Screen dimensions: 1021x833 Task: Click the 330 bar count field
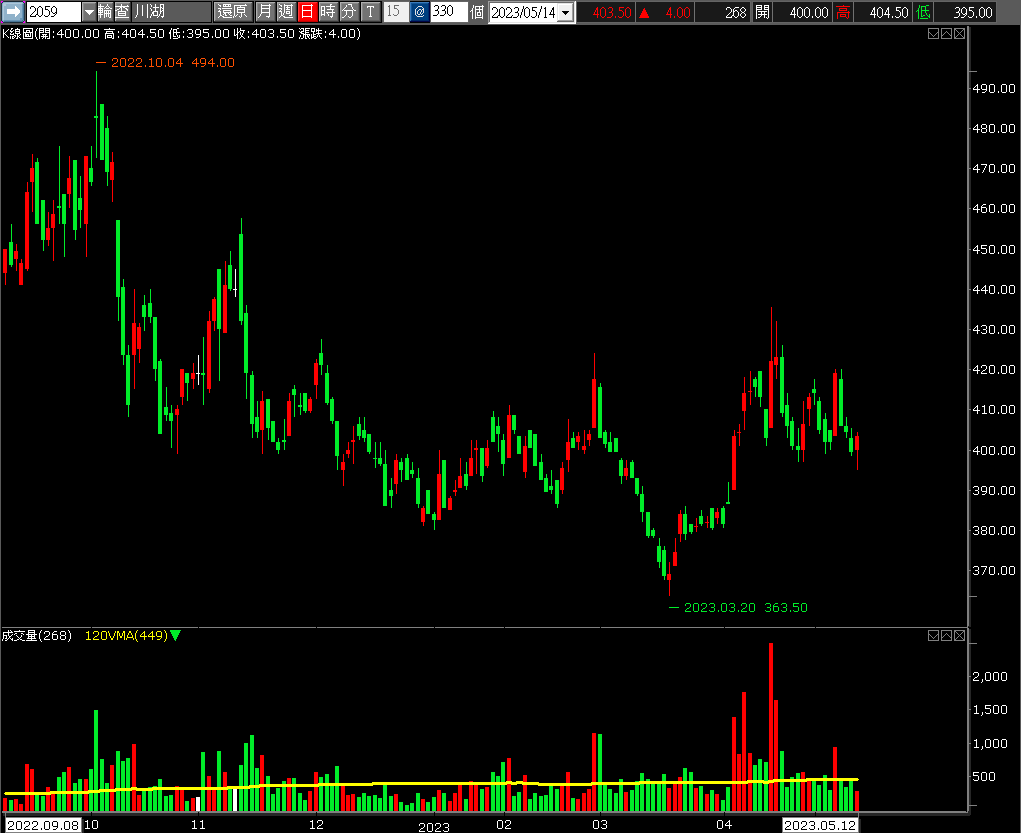(x=447, y=12)
